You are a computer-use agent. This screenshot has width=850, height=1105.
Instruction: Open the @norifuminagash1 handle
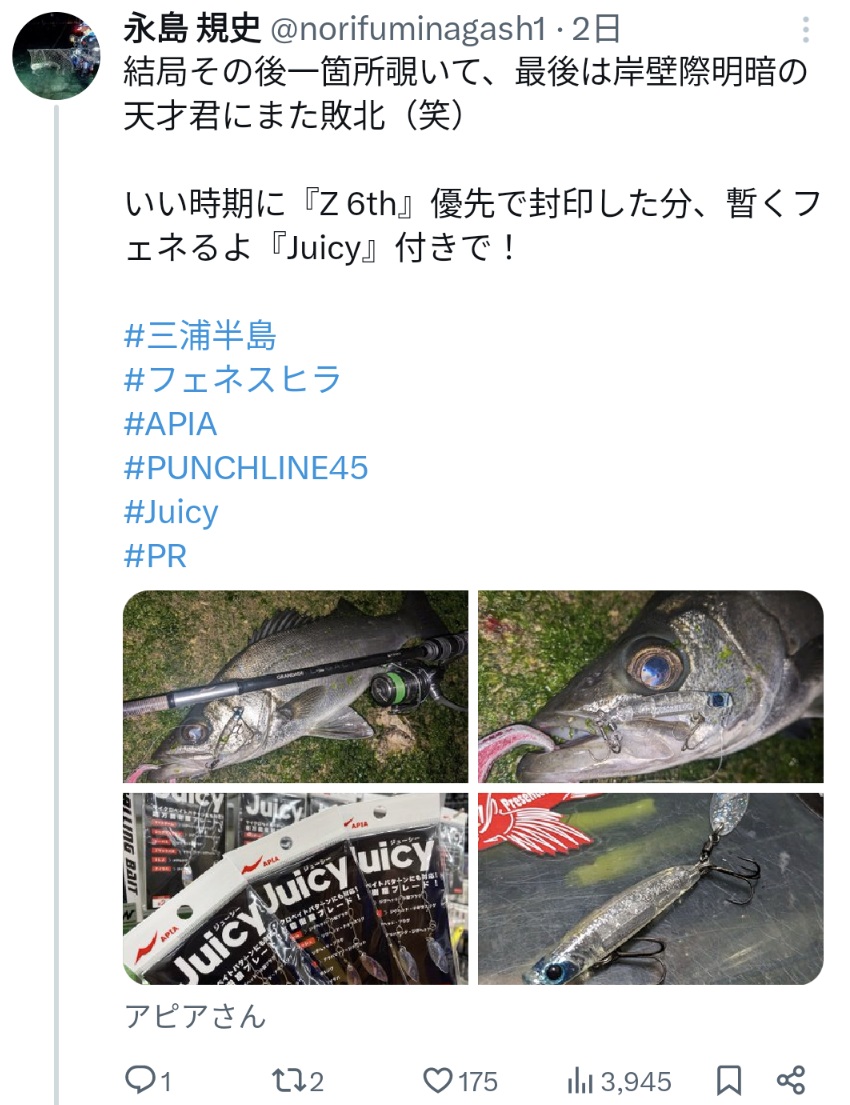(409, 29)
